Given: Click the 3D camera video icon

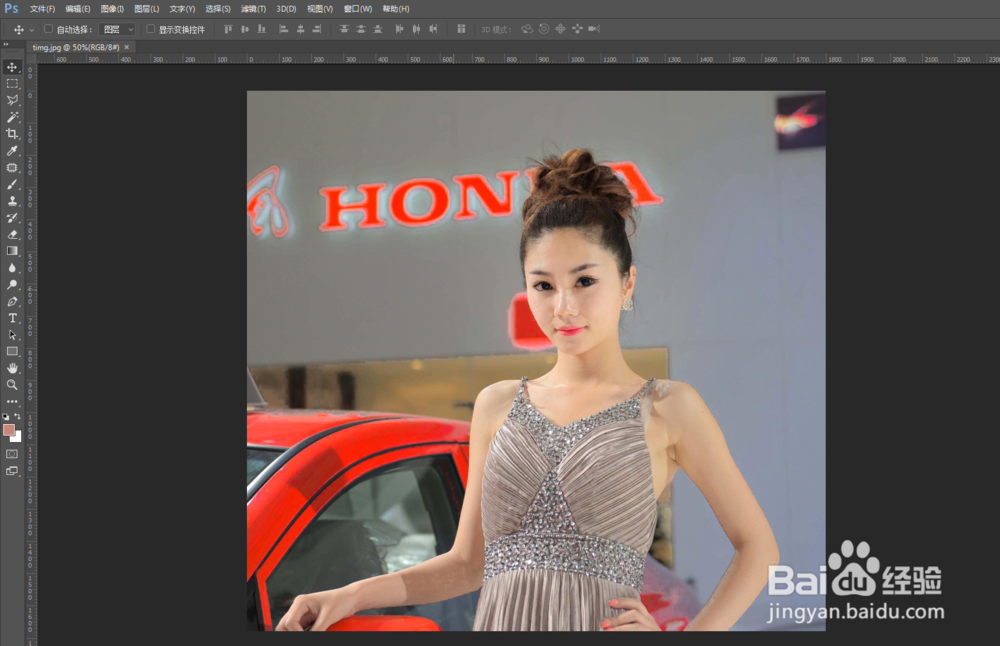Looking at the screenshot, I should click(594, 29).
